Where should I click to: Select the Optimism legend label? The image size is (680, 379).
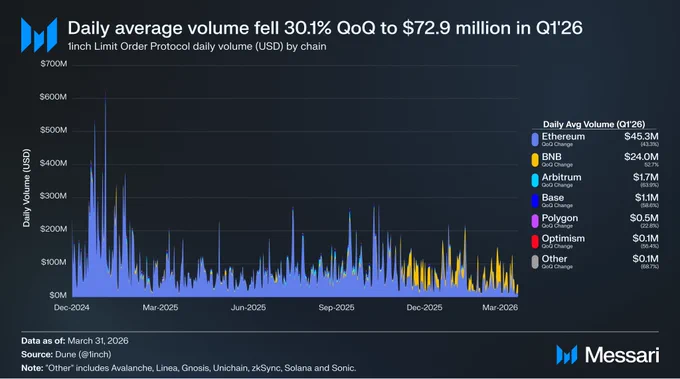tap(563, 239)
